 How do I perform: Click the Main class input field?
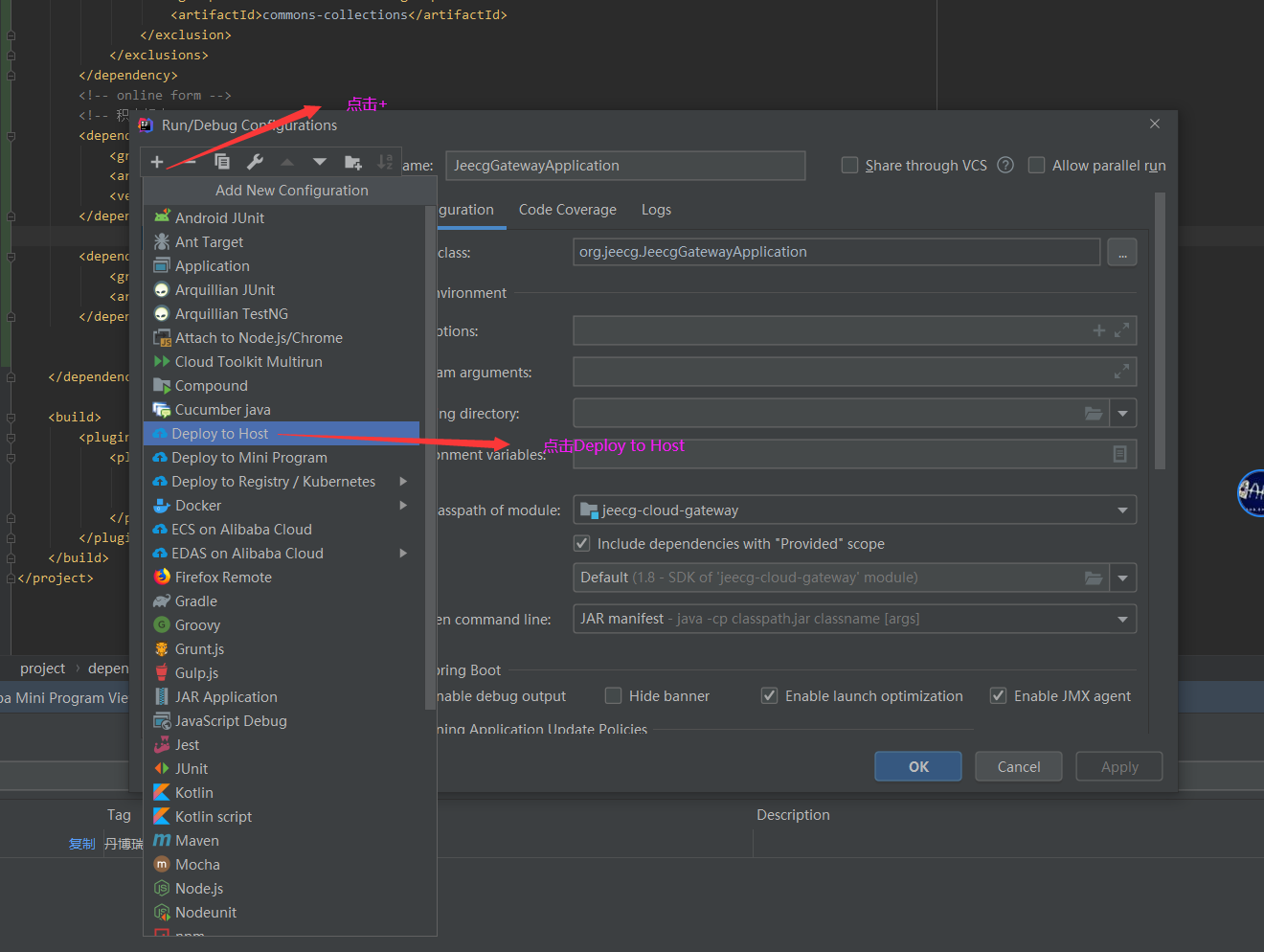coord(837,252)
